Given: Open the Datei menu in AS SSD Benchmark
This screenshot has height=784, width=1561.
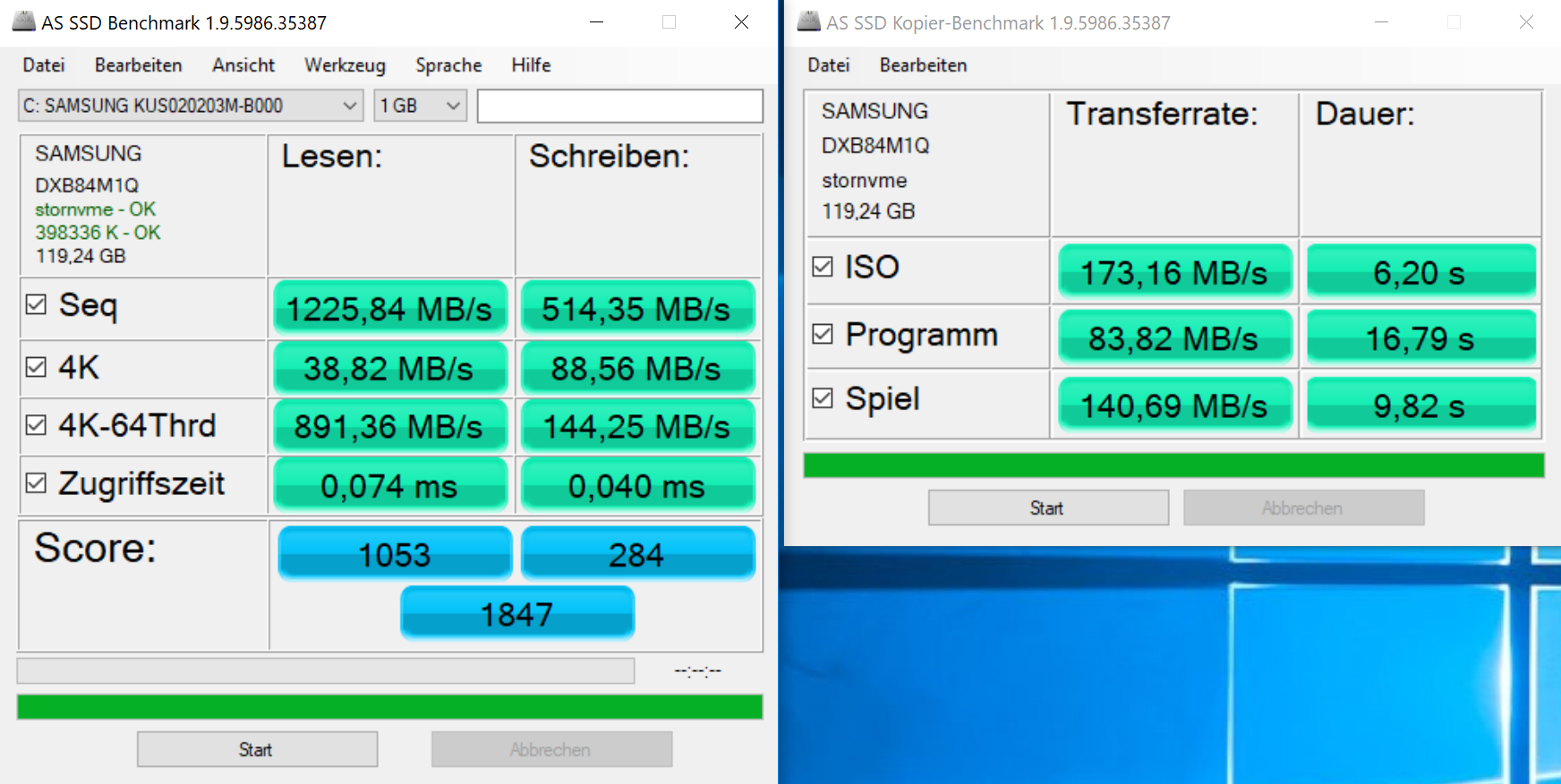Looking at the screenshot, I should click(x=44, y=65).
